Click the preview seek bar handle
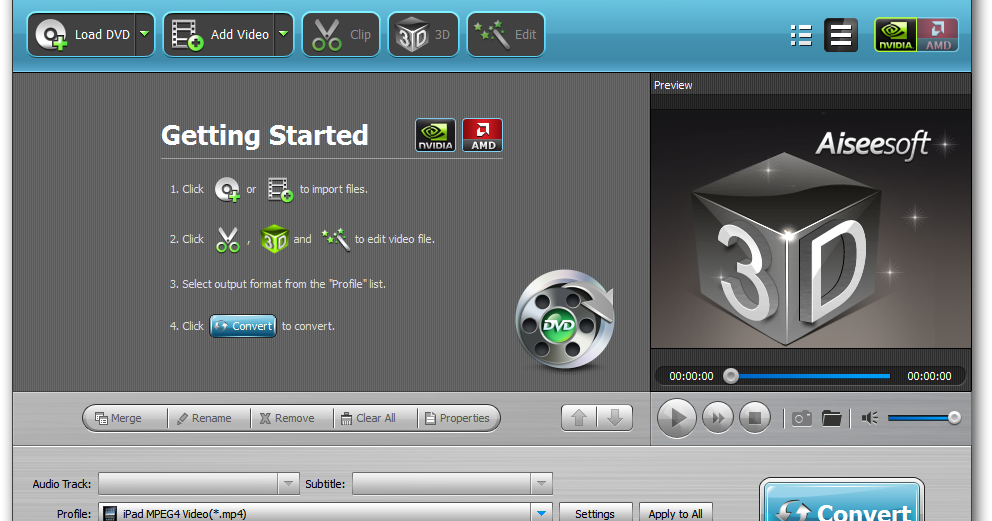992x521 pixels. coord(731,376)
